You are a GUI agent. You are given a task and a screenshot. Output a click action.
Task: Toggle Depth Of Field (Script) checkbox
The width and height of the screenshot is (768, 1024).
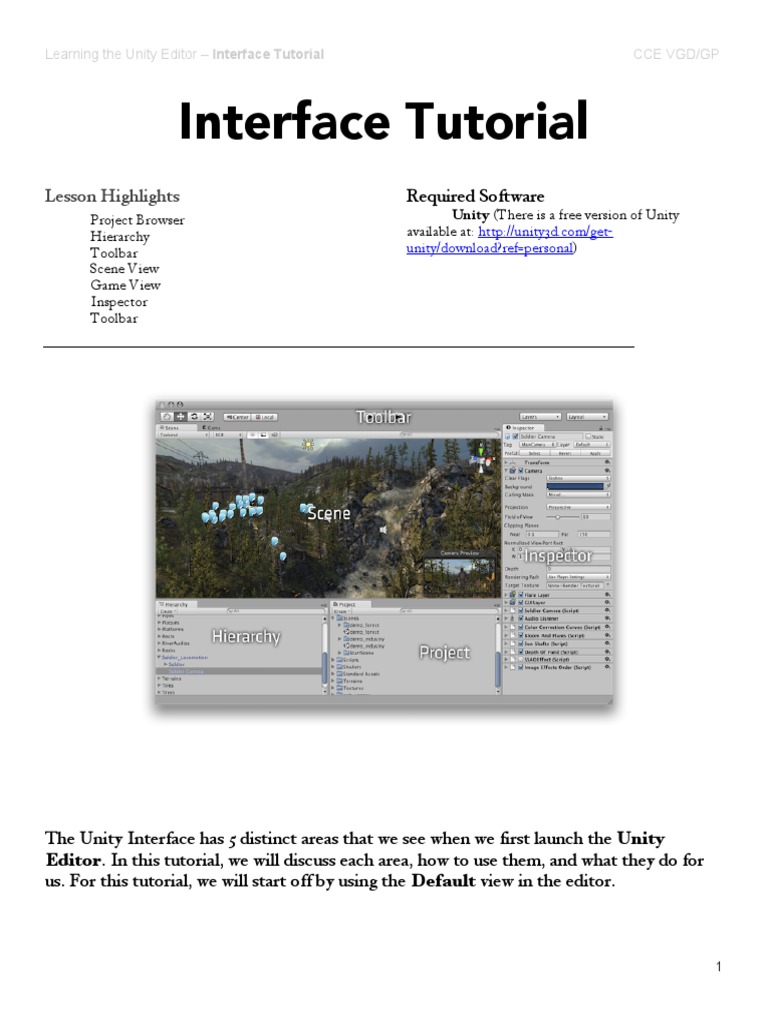point(520,652)
